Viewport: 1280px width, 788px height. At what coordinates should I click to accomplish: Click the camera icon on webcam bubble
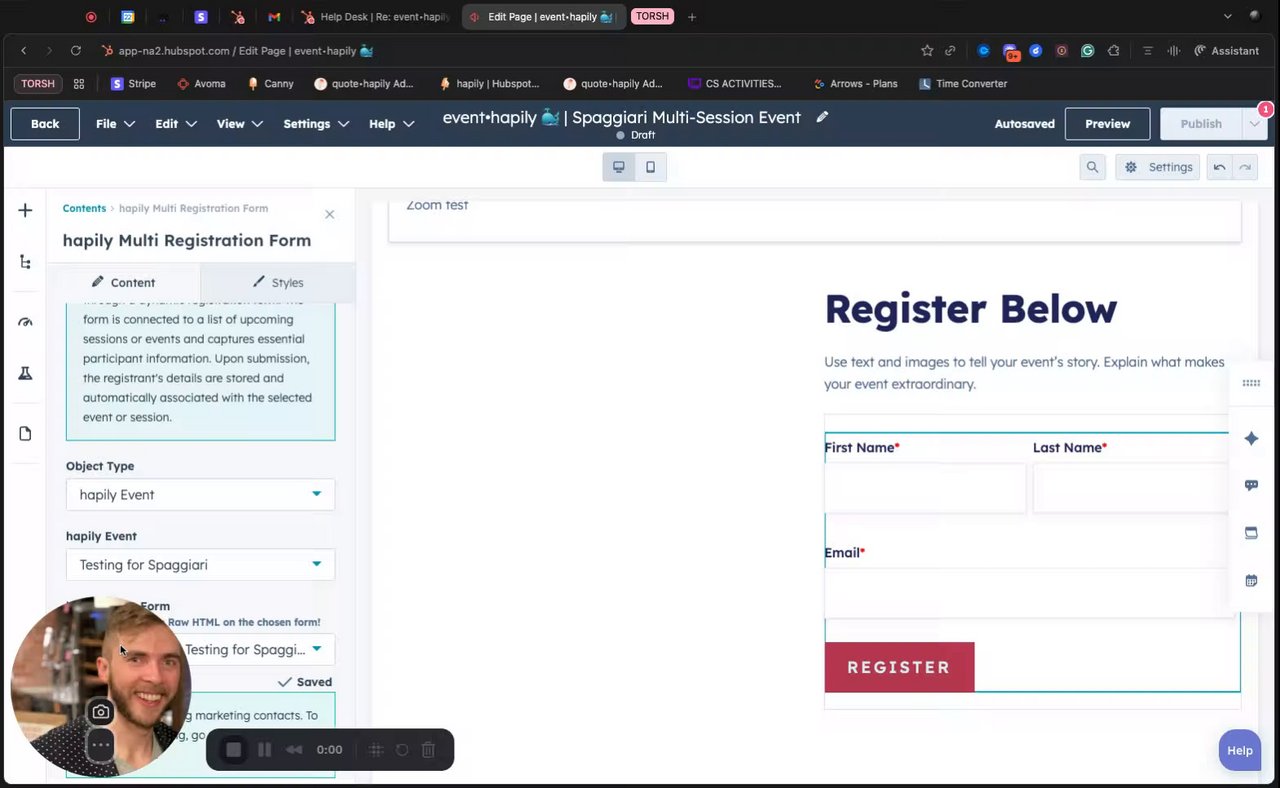pos(100,712)
